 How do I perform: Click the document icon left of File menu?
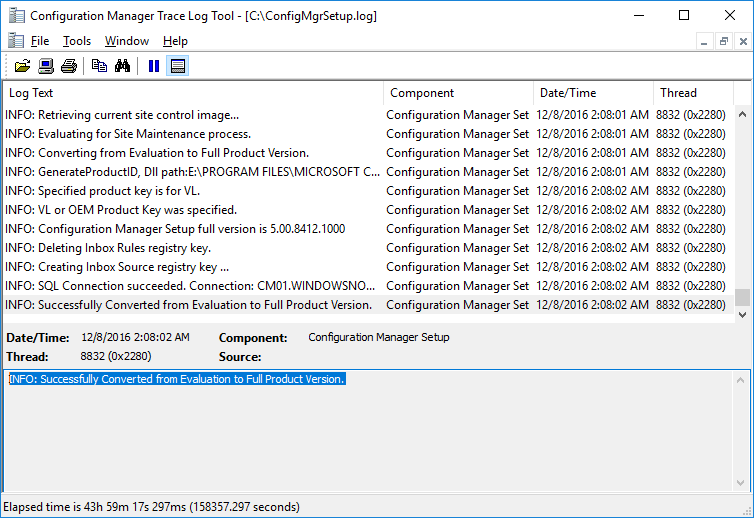[x=16, y=41]
